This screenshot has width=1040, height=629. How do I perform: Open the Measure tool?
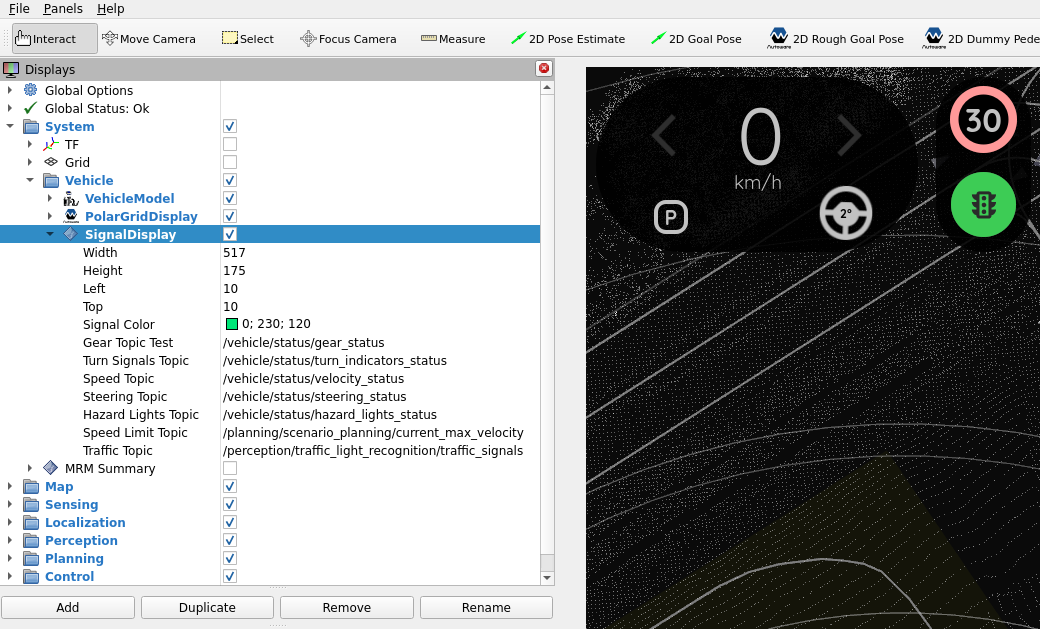click(x=452, y=38)
